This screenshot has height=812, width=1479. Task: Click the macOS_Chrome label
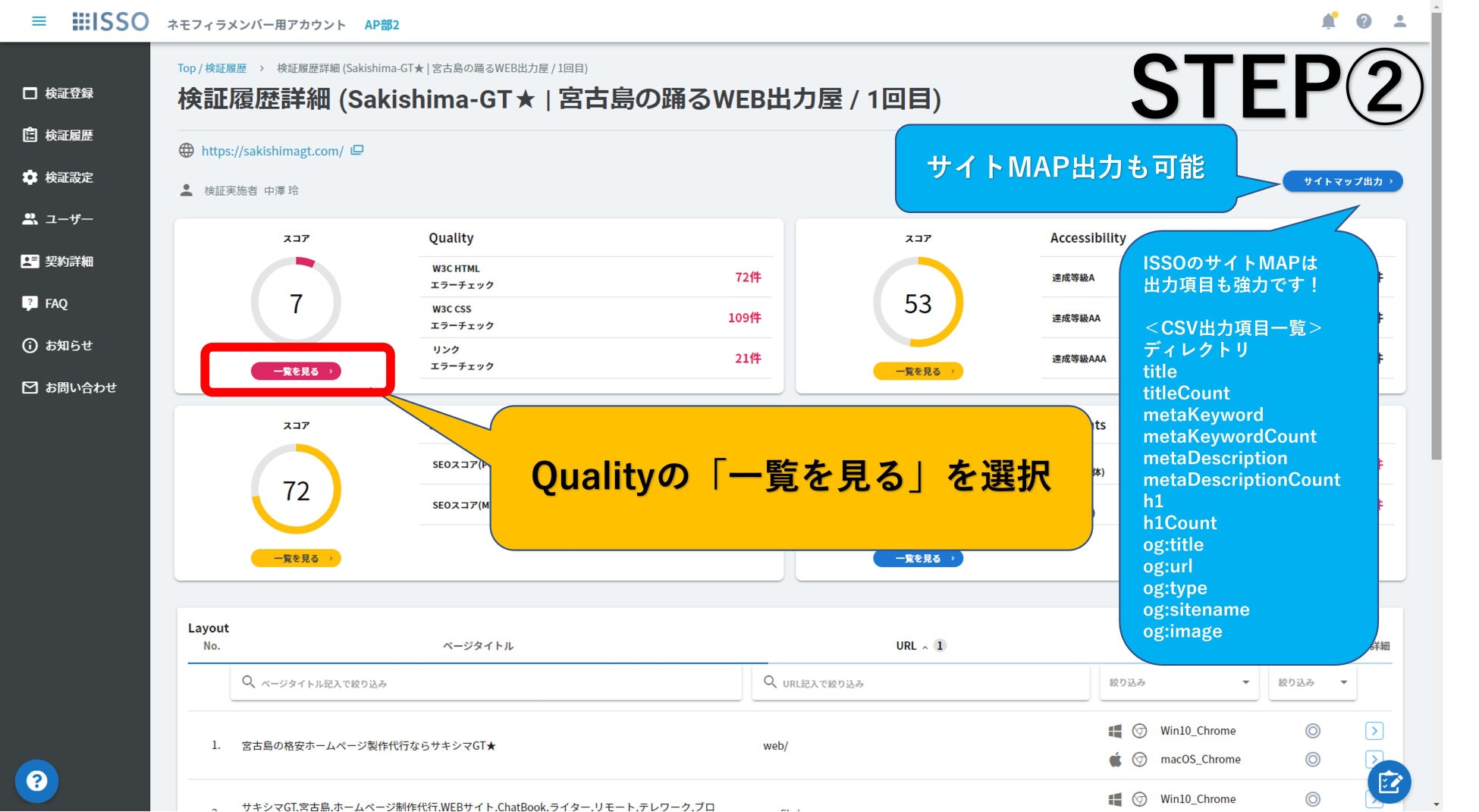[1200, 760]
